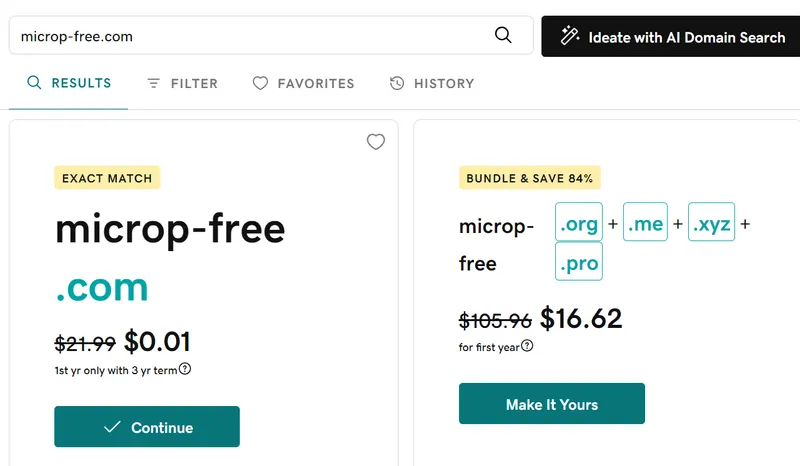
Task: Click the help icon beside first year
Action: coord(527,346)
